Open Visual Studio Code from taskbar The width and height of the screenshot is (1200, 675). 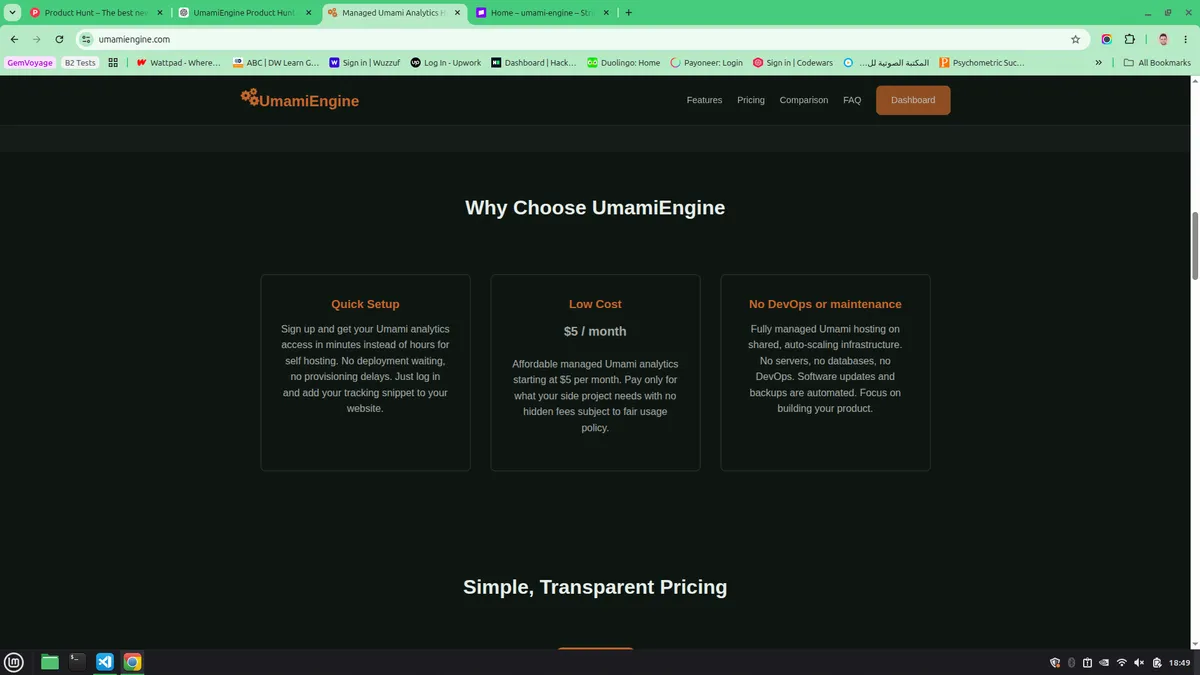click(104, 662)
